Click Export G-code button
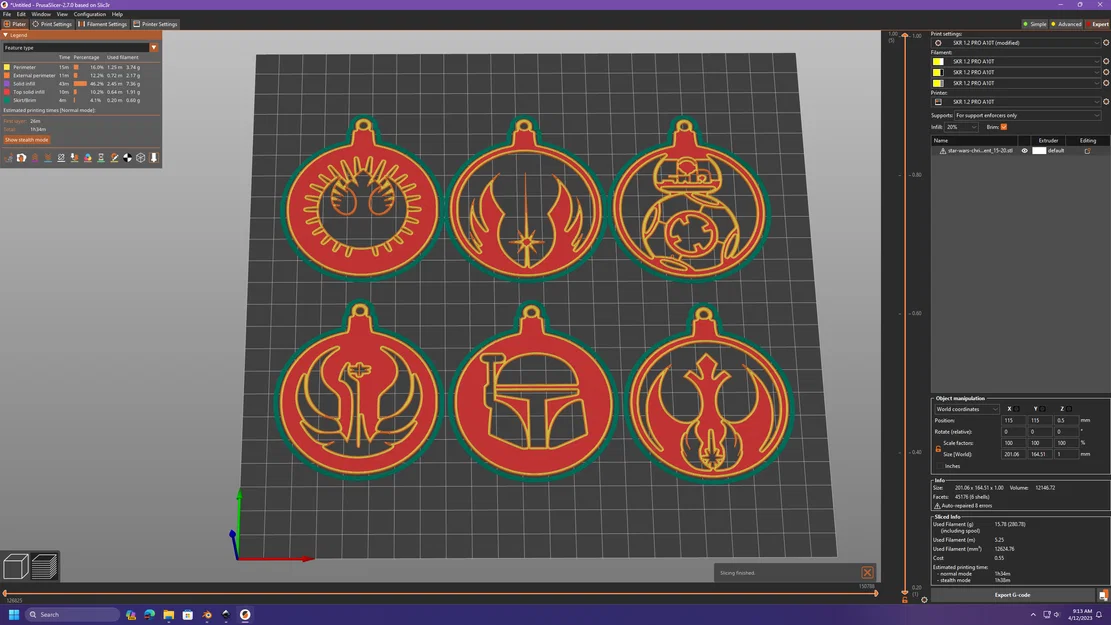The image size is (1111, 625). pos(1013,595)
